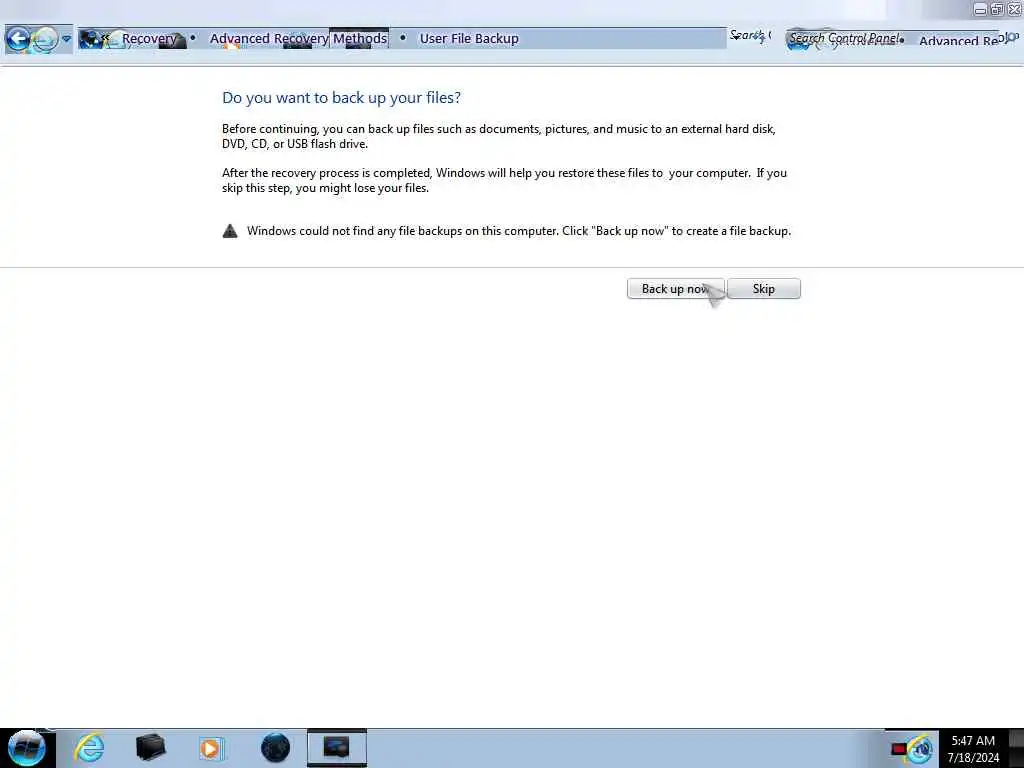Click 'Do you want to back up your files?' heading
The width and height of the screenshot is (1024, 768).
[x=342, y=98]
